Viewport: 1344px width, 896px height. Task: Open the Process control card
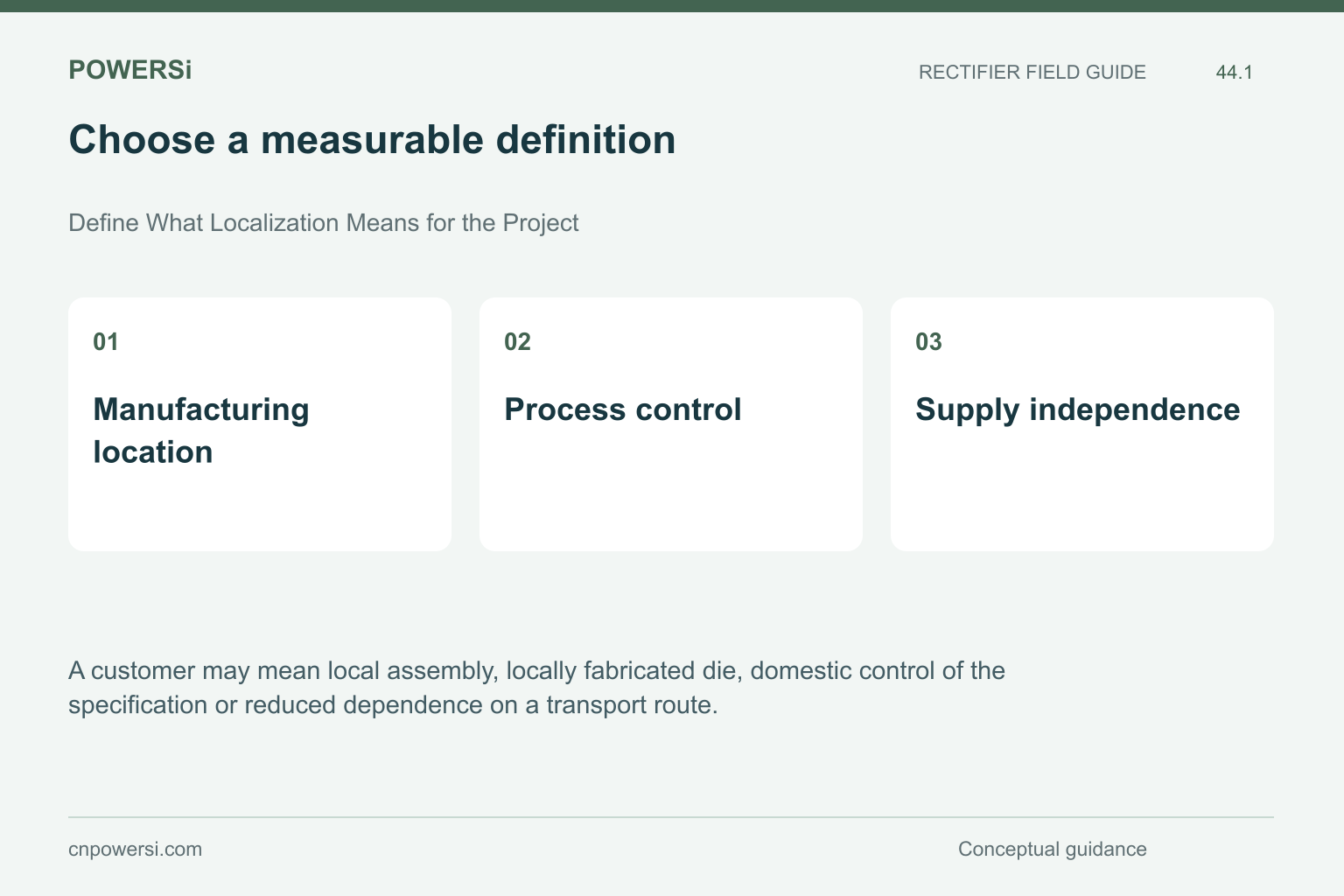(671, 424)
